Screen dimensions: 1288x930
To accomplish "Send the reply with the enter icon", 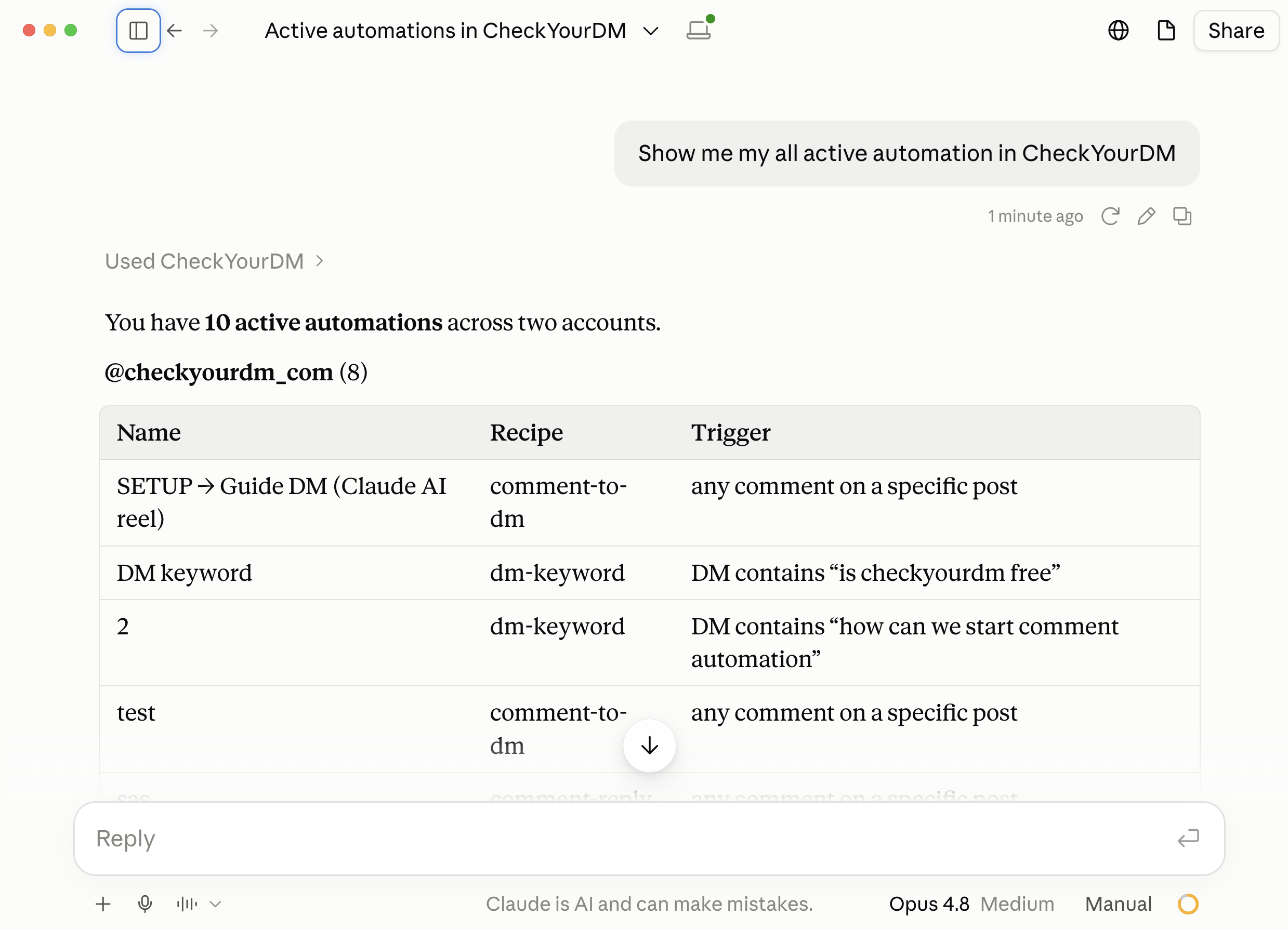I will [1188, 838].
